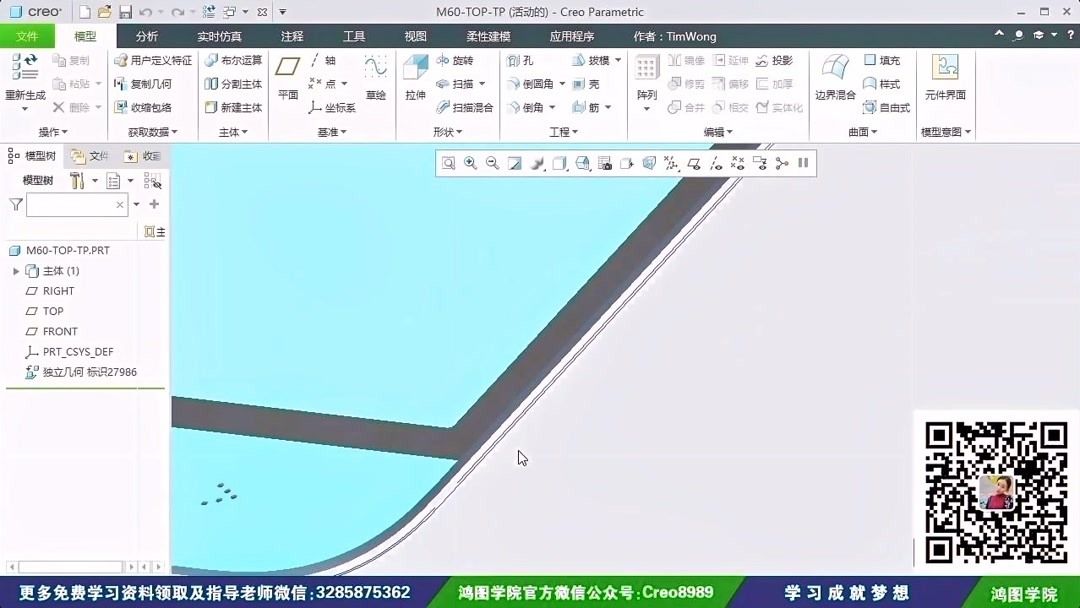Click Zoom In on the graphics toolbar
1080x608 pixels.
470,163
